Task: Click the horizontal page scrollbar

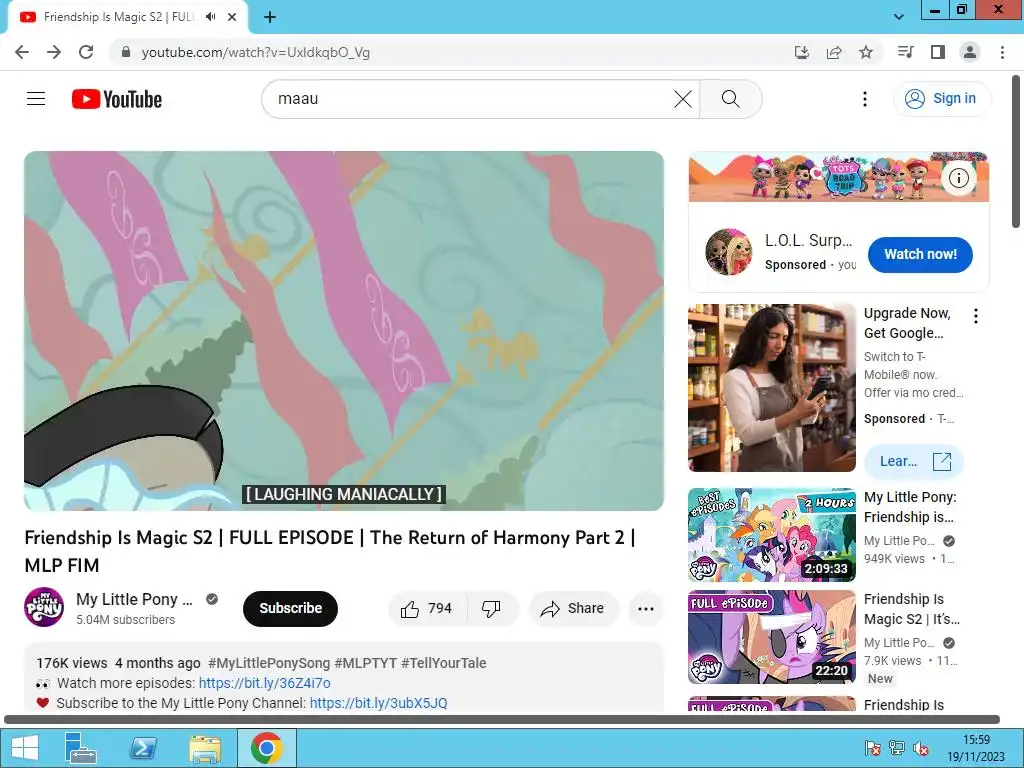Action: [x=502, y=720]
